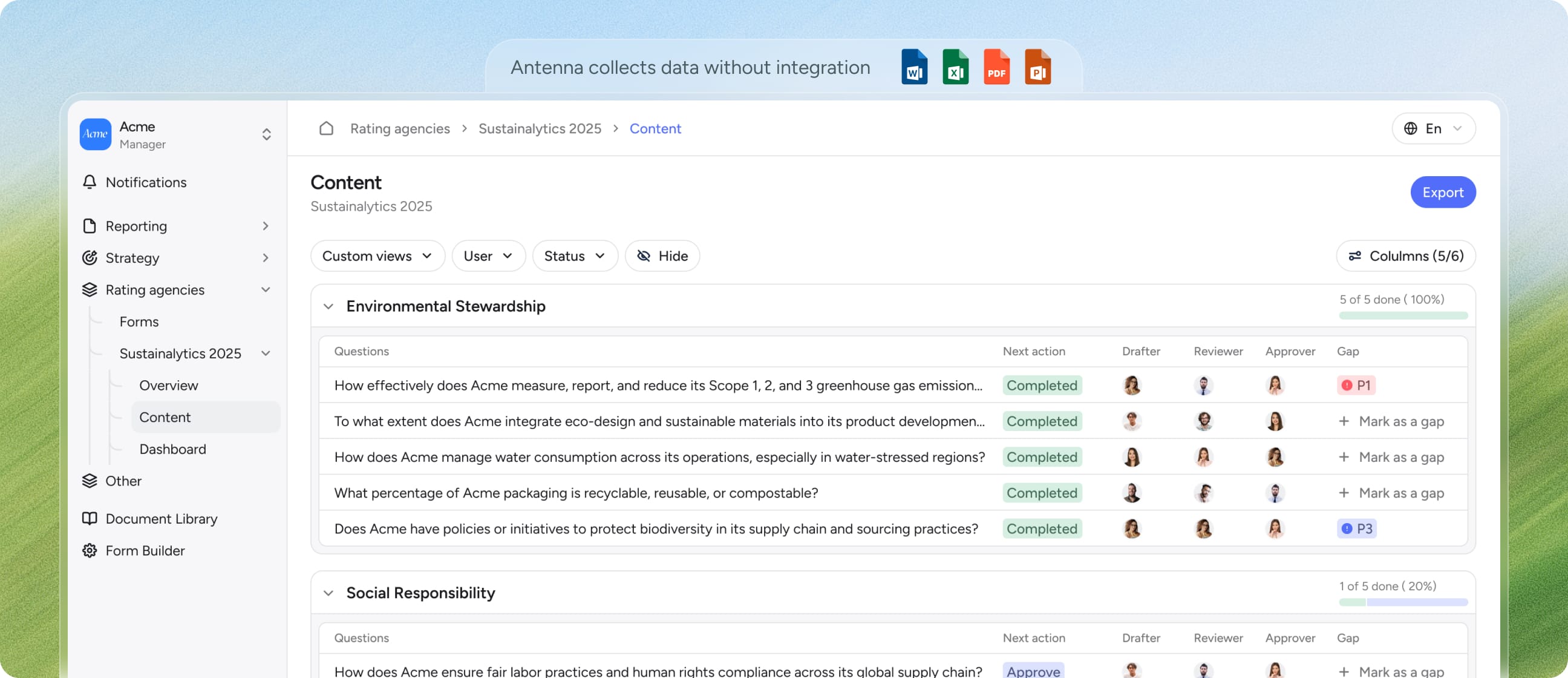Open the Status filter dropdown
This screenshot has height=678, width=1568.
point(574,256)
